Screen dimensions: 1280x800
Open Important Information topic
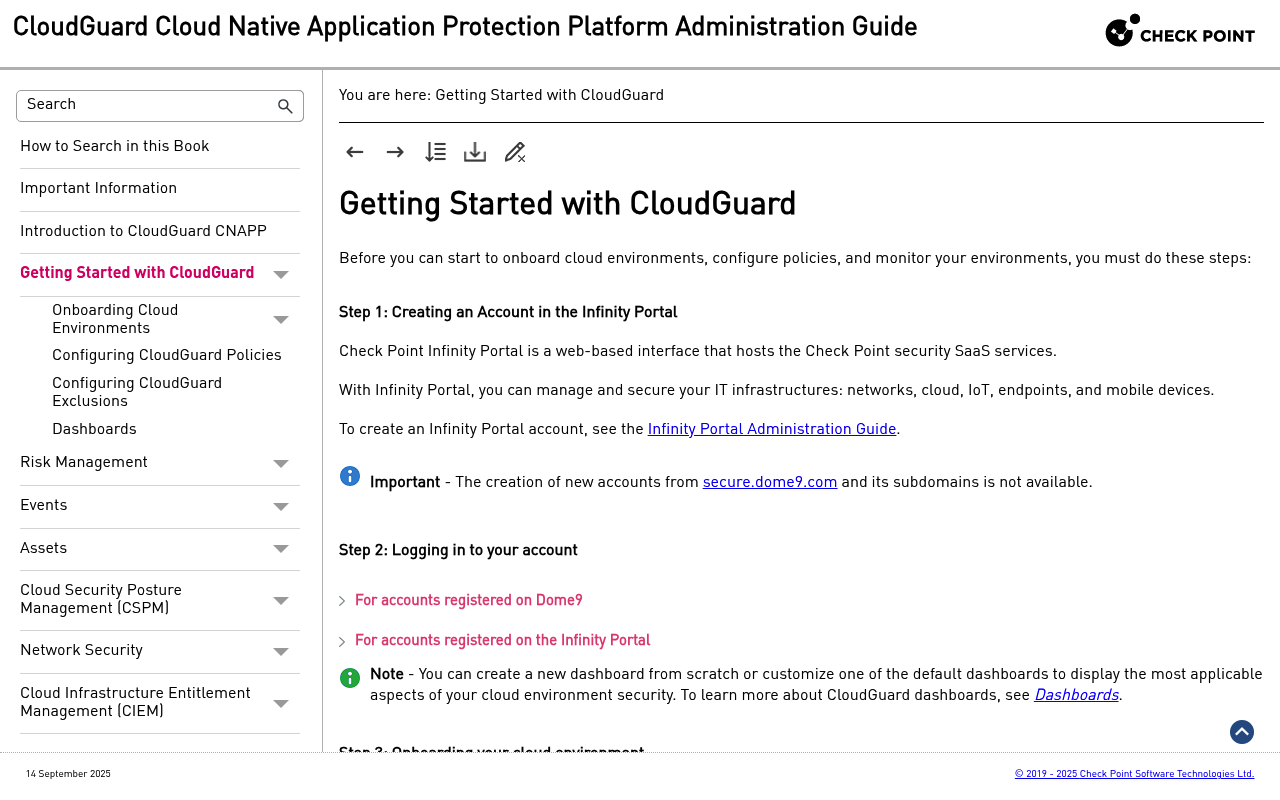98,189
